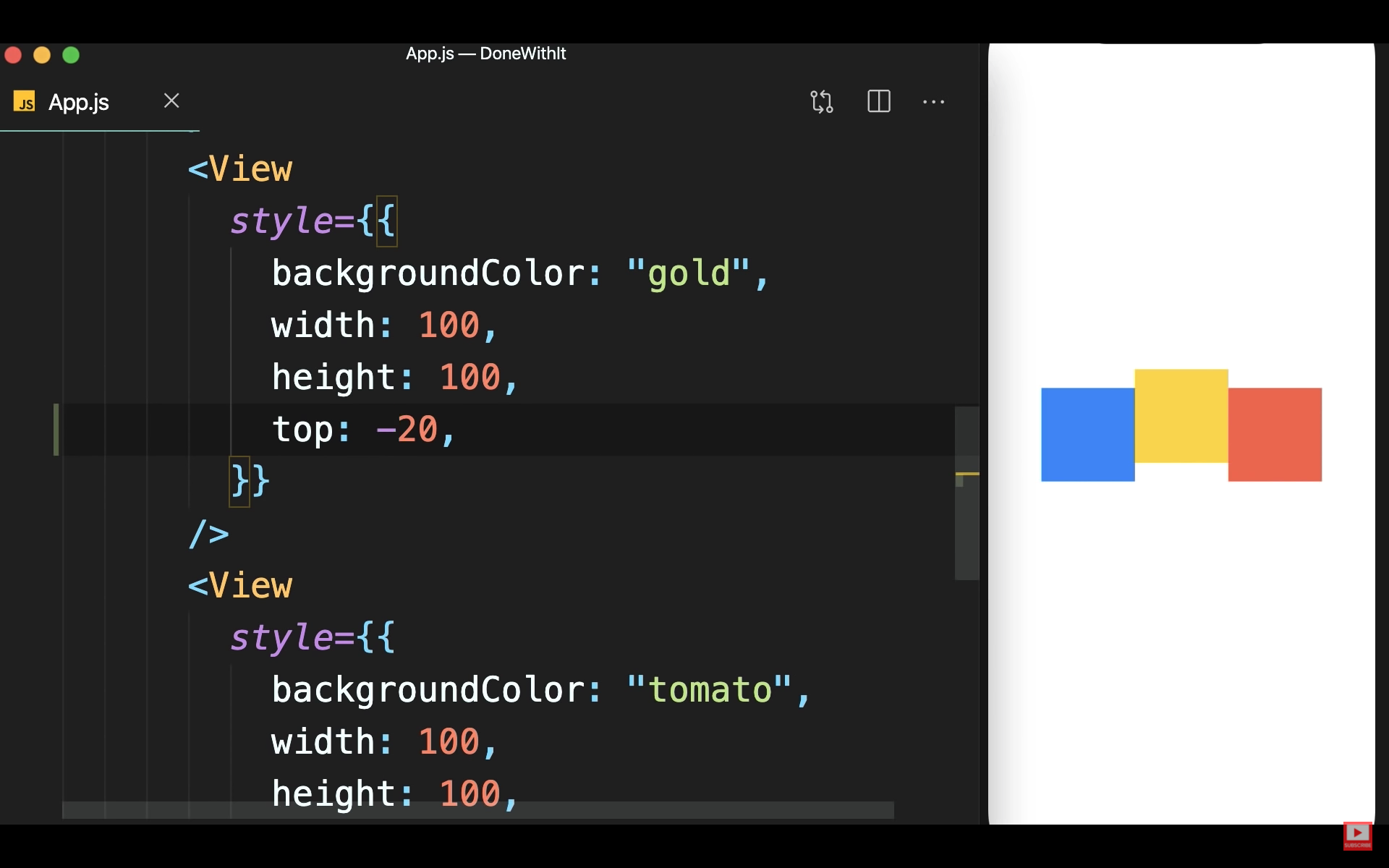Viewport: 1389px width, 868px height.
Task: Click the blue square in the simulator
Action: point(1087,434)
